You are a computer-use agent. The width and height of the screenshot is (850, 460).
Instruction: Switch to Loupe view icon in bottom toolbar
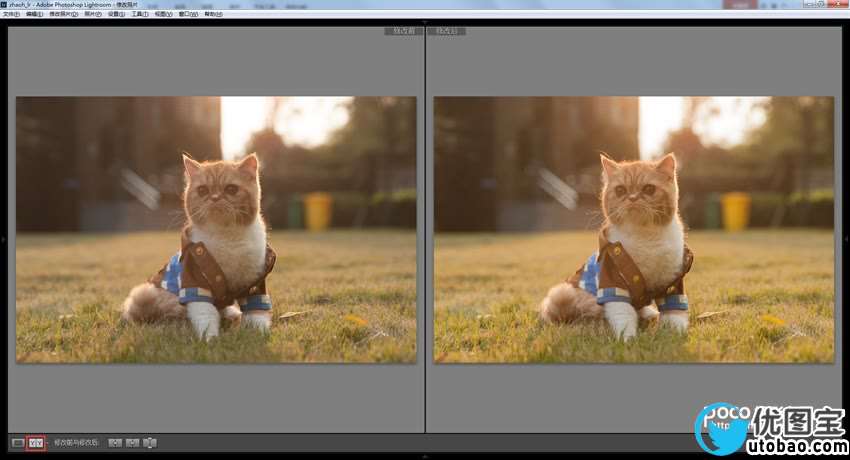17,442
